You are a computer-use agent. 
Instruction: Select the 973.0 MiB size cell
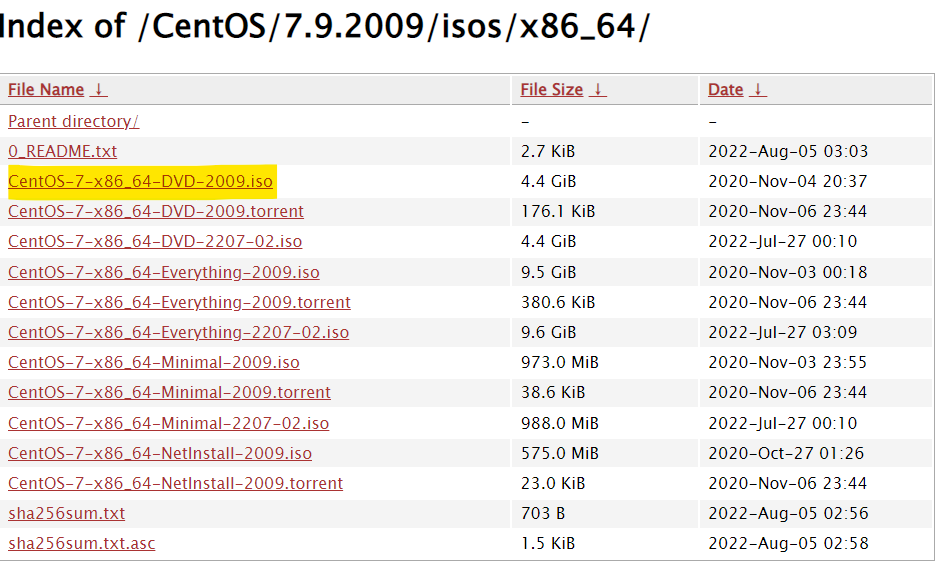point(559,362)
